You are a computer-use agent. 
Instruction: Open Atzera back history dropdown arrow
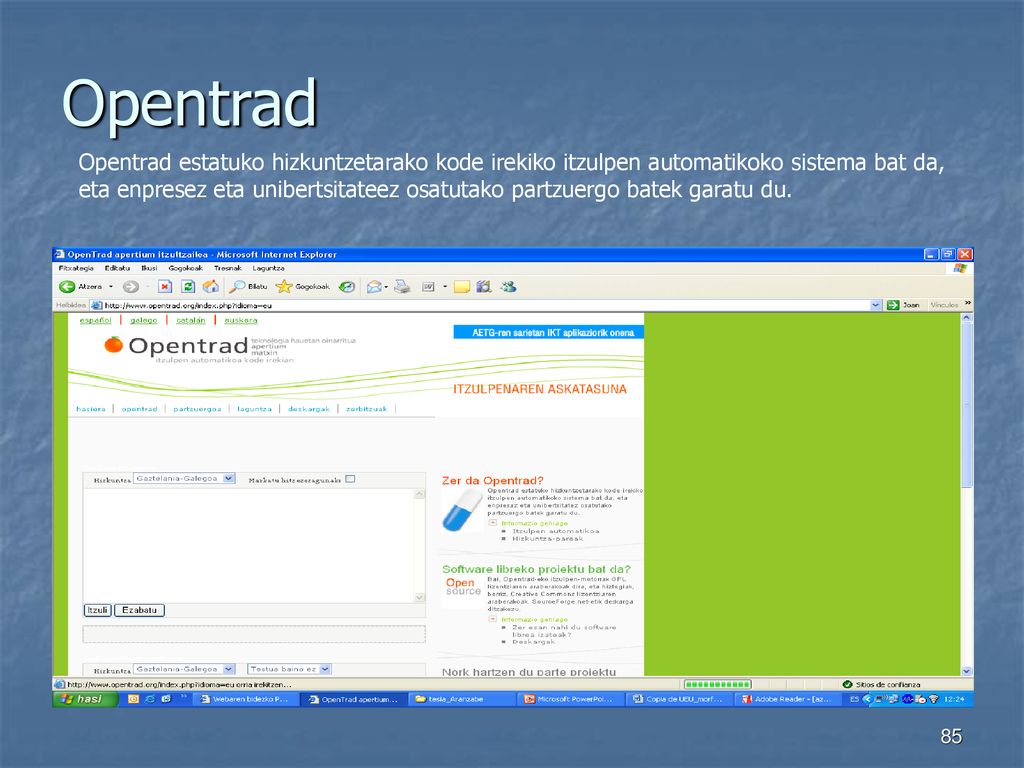tap(111, 286)
